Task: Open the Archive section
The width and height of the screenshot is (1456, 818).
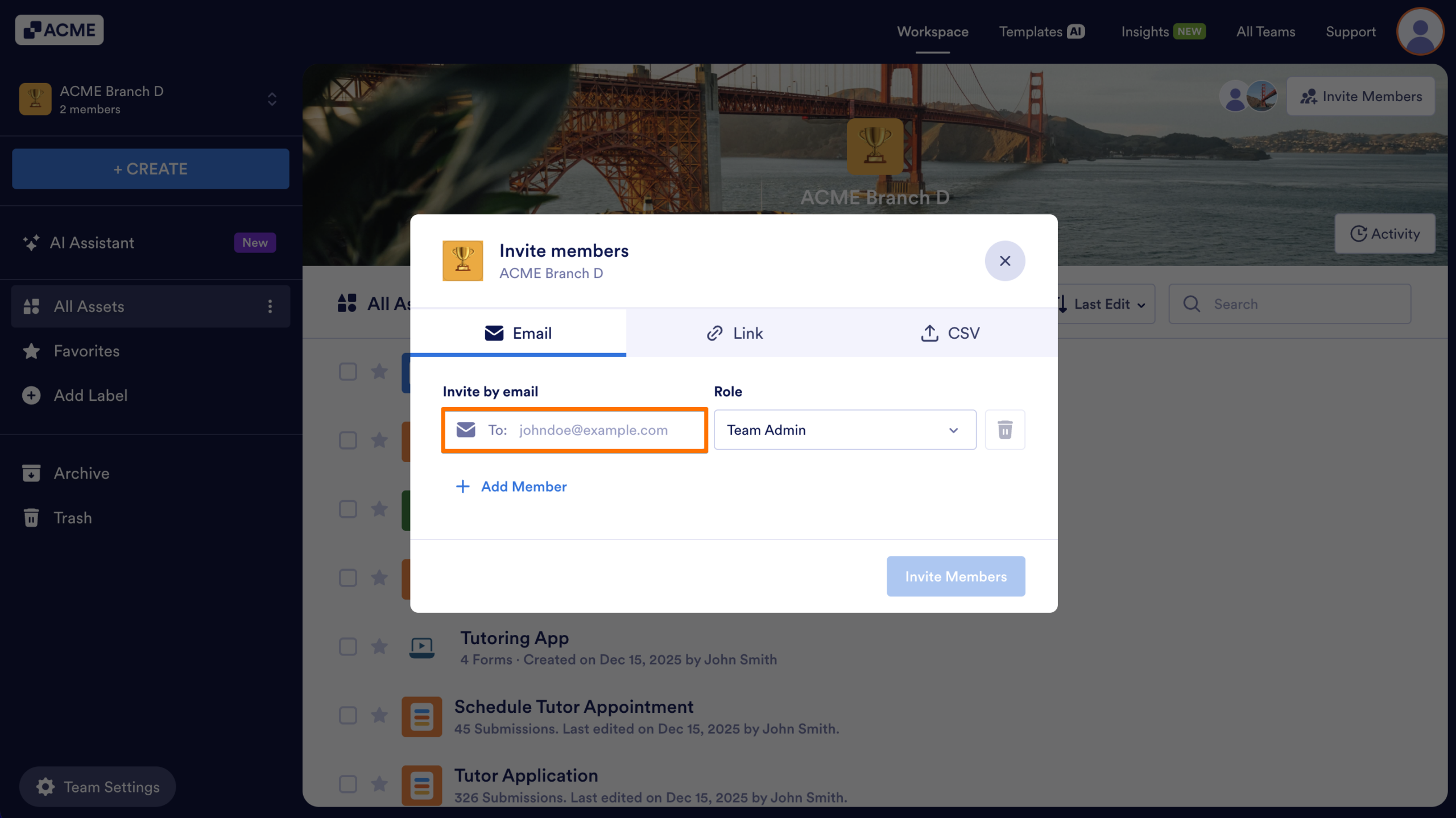Action: (x=81, y=473)
